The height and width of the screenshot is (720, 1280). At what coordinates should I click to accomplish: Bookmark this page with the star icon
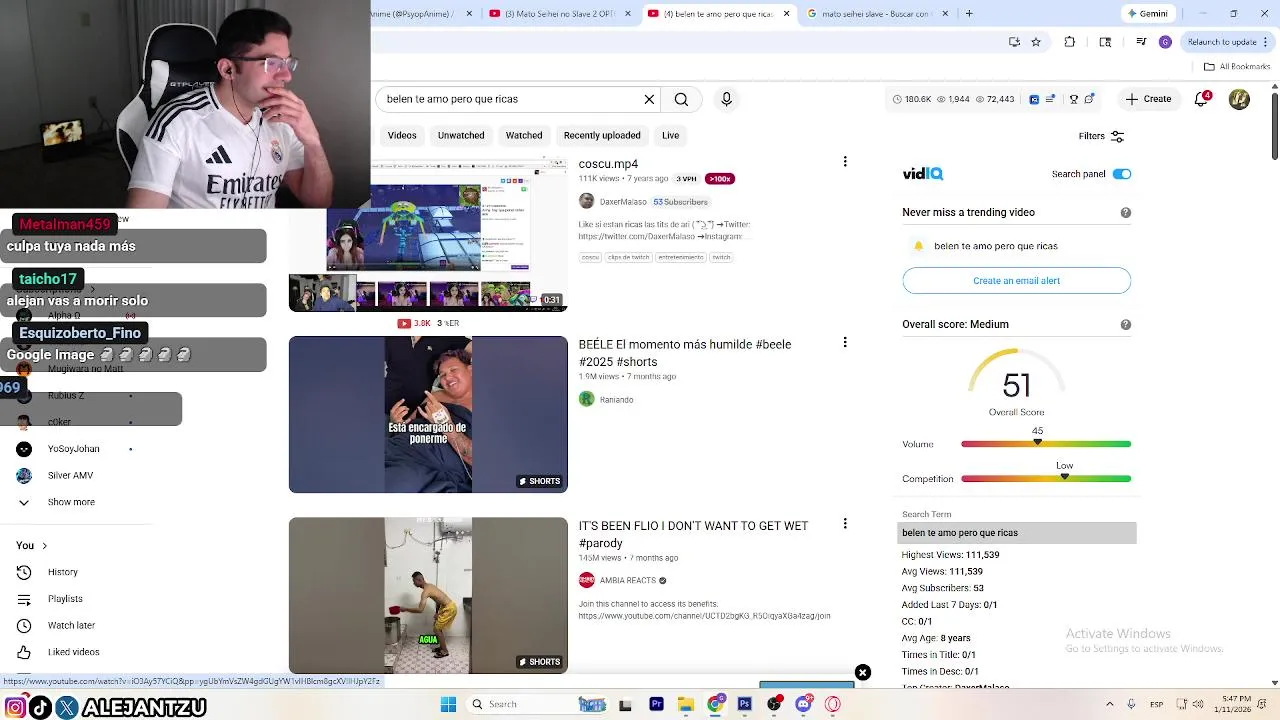point(1036,42)
